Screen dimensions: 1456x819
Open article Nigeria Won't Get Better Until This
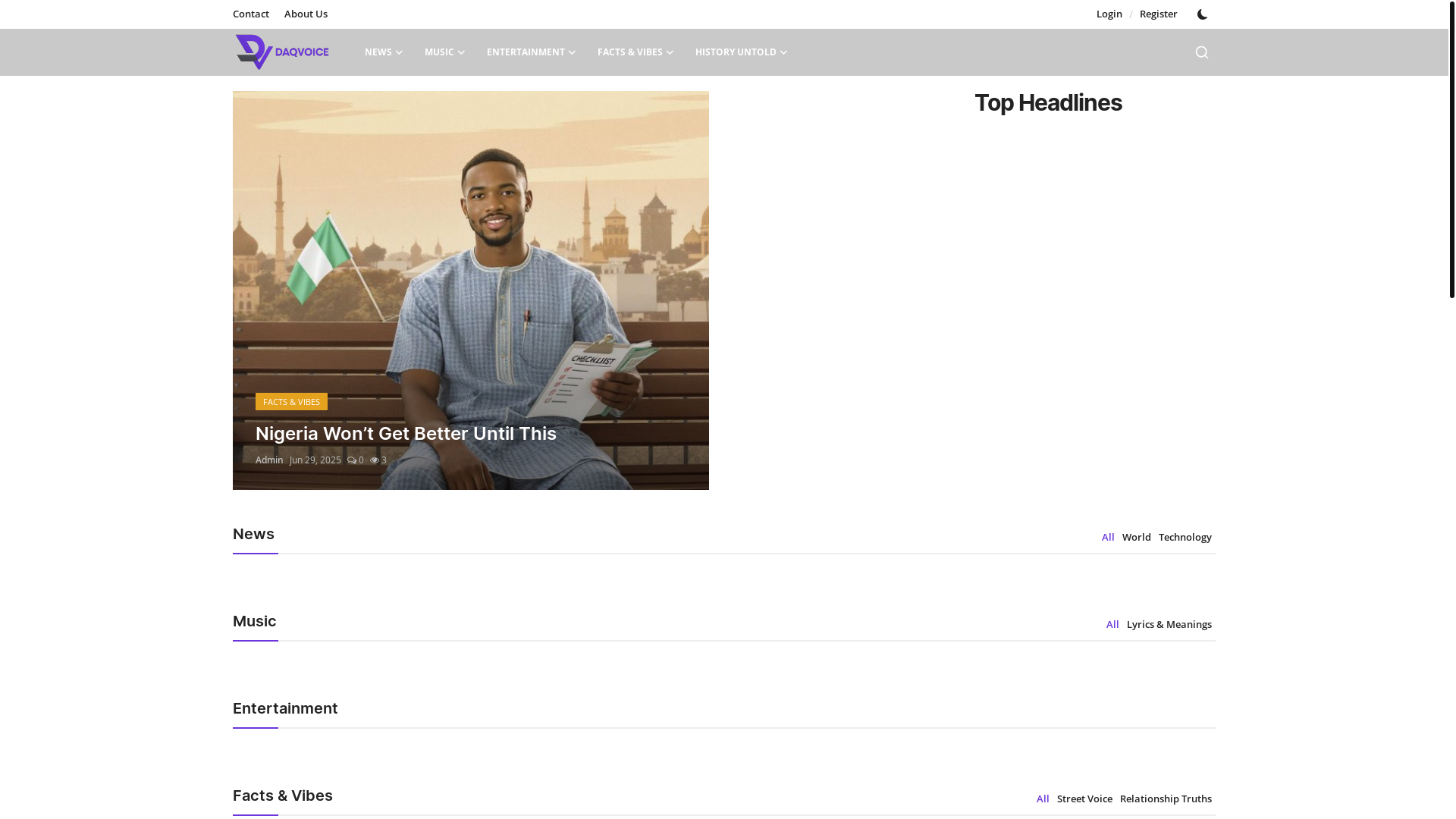click(406, 433)
